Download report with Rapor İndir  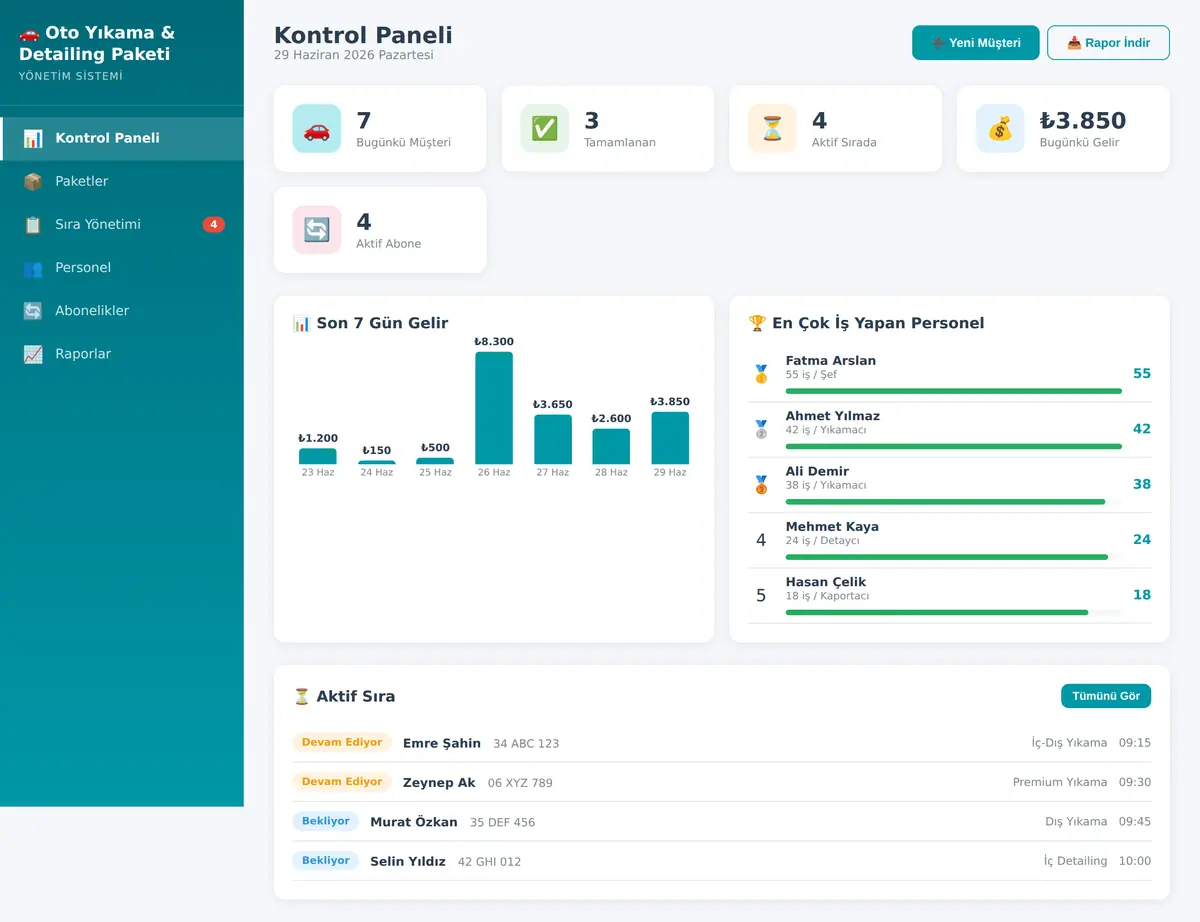point(1108,43)
